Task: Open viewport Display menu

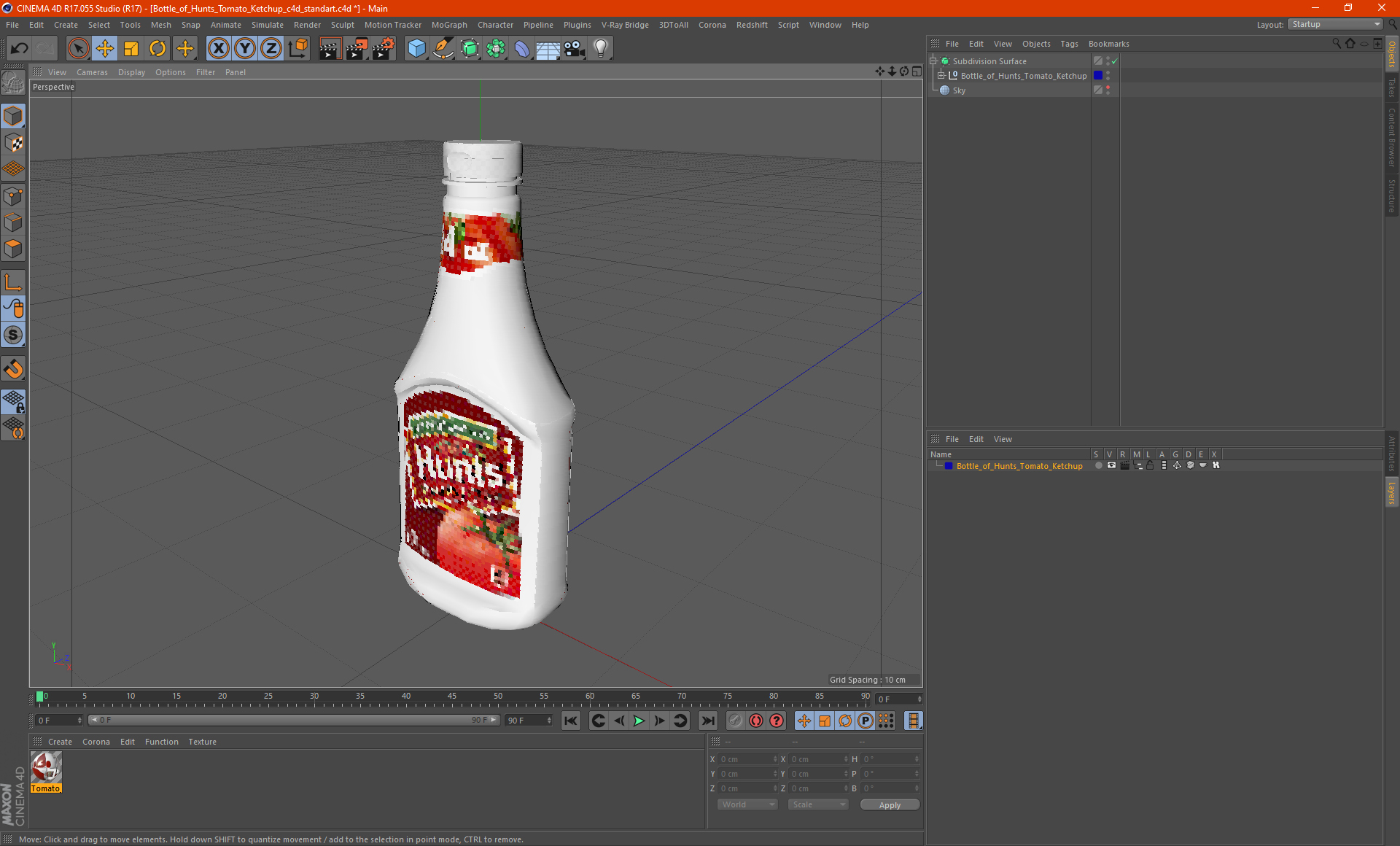Action: click(x=131, y=72)
